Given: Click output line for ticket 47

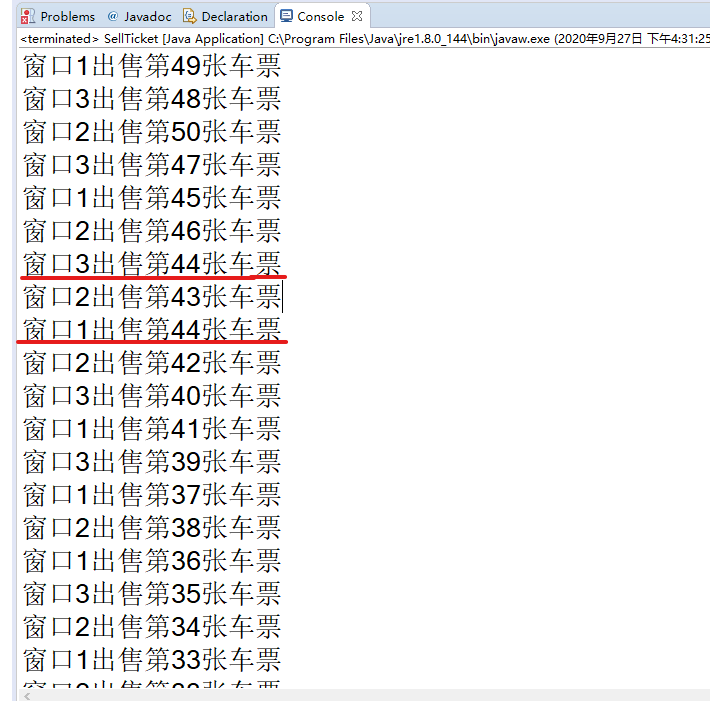Looking at the screenshot, I should click(152, 165).
